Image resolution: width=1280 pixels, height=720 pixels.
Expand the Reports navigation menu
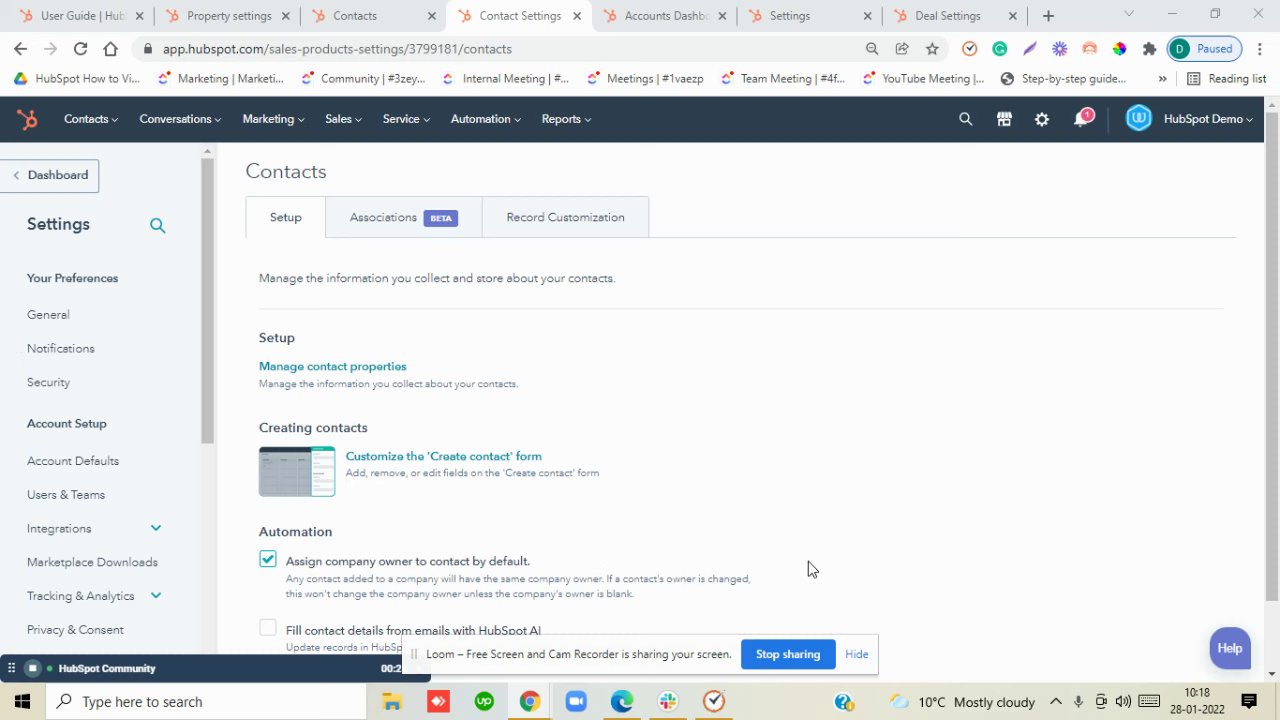[566, 119]
